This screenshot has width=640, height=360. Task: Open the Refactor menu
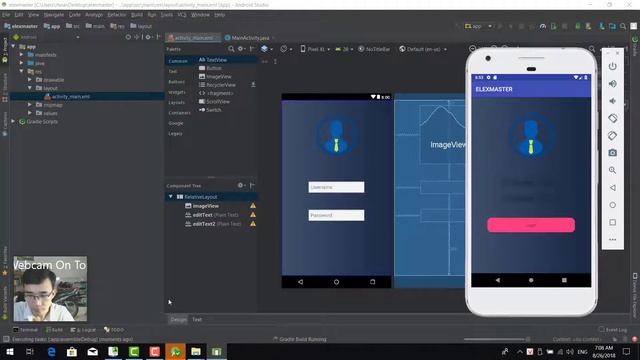pyautogui.click(x=117, y=15)
